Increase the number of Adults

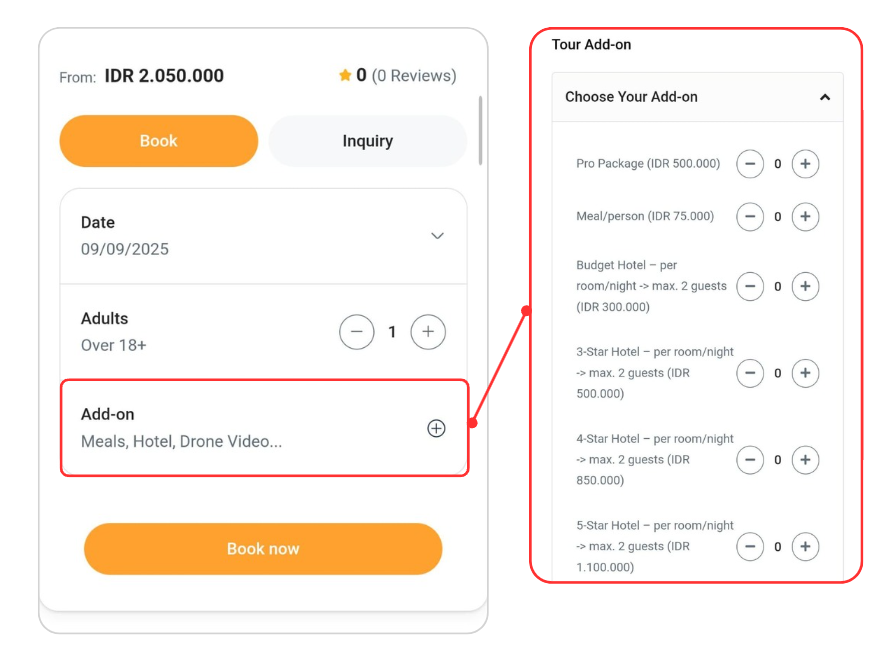[x=428, y=332]
